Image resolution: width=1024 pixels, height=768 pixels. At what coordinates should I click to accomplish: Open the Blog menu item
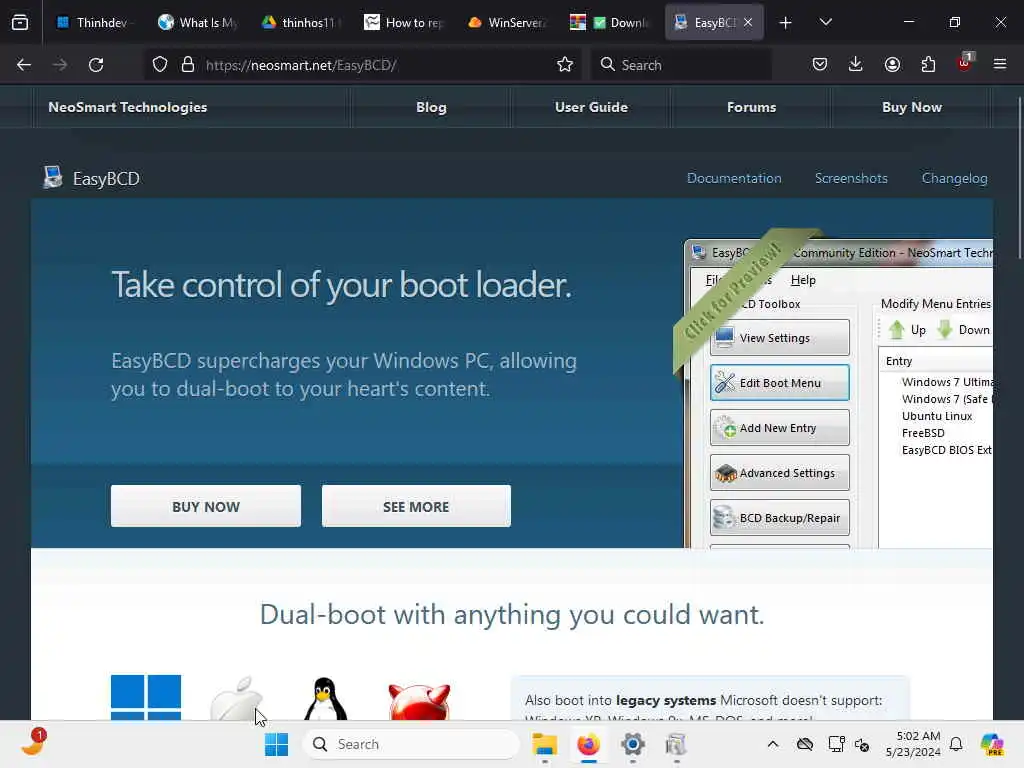point(431,107)
